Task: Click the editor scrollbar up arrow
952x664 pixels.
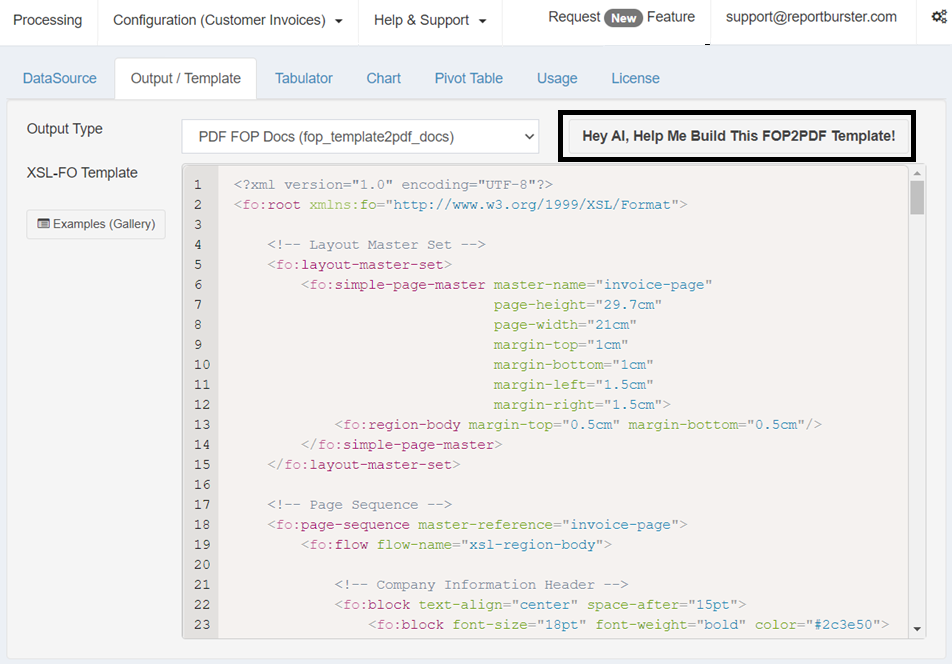Action: [x=917, y=173]
